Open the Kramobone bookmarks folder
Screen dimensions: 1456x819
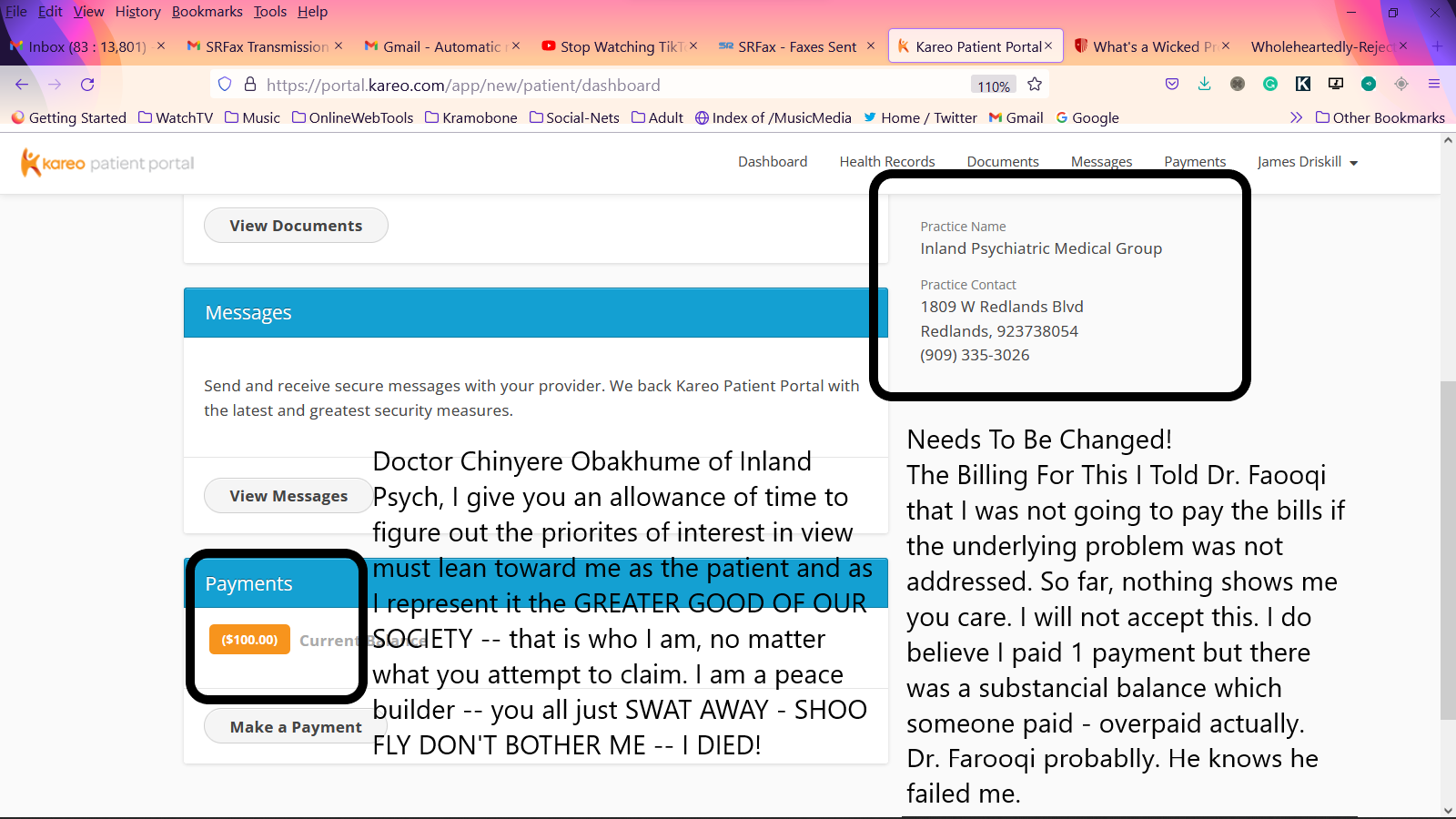[x=471, y=117]
